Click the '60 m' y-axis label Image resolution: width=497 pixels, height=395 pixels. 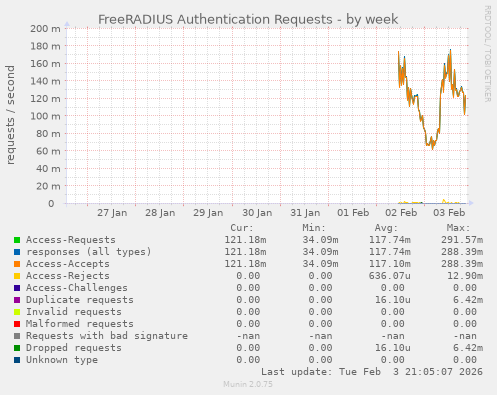tap(48, 151)
